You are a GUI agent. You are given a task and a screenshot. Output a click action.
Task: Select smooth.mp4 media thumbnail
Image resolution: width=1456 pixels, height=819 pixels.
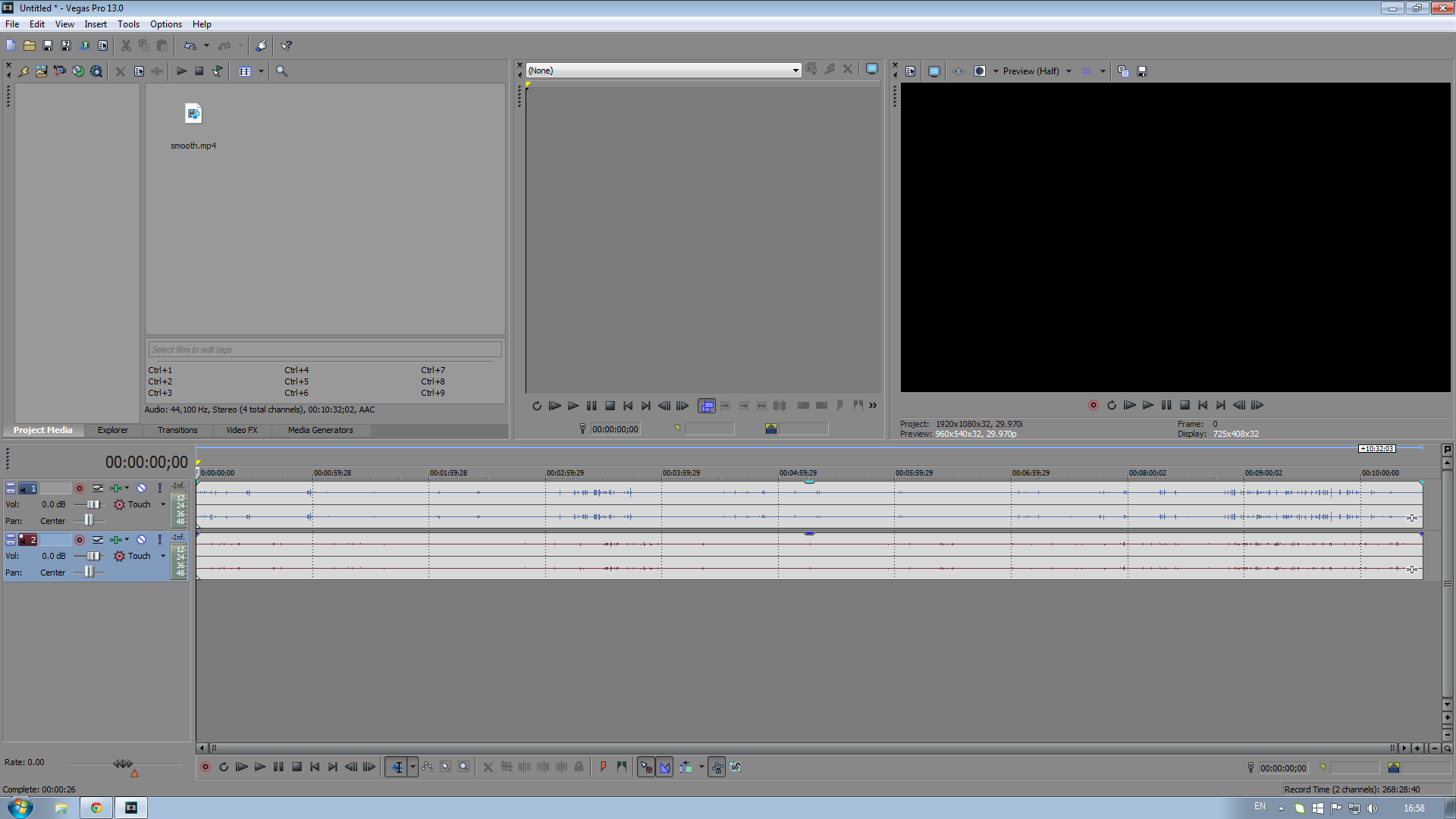pos(193,115)
